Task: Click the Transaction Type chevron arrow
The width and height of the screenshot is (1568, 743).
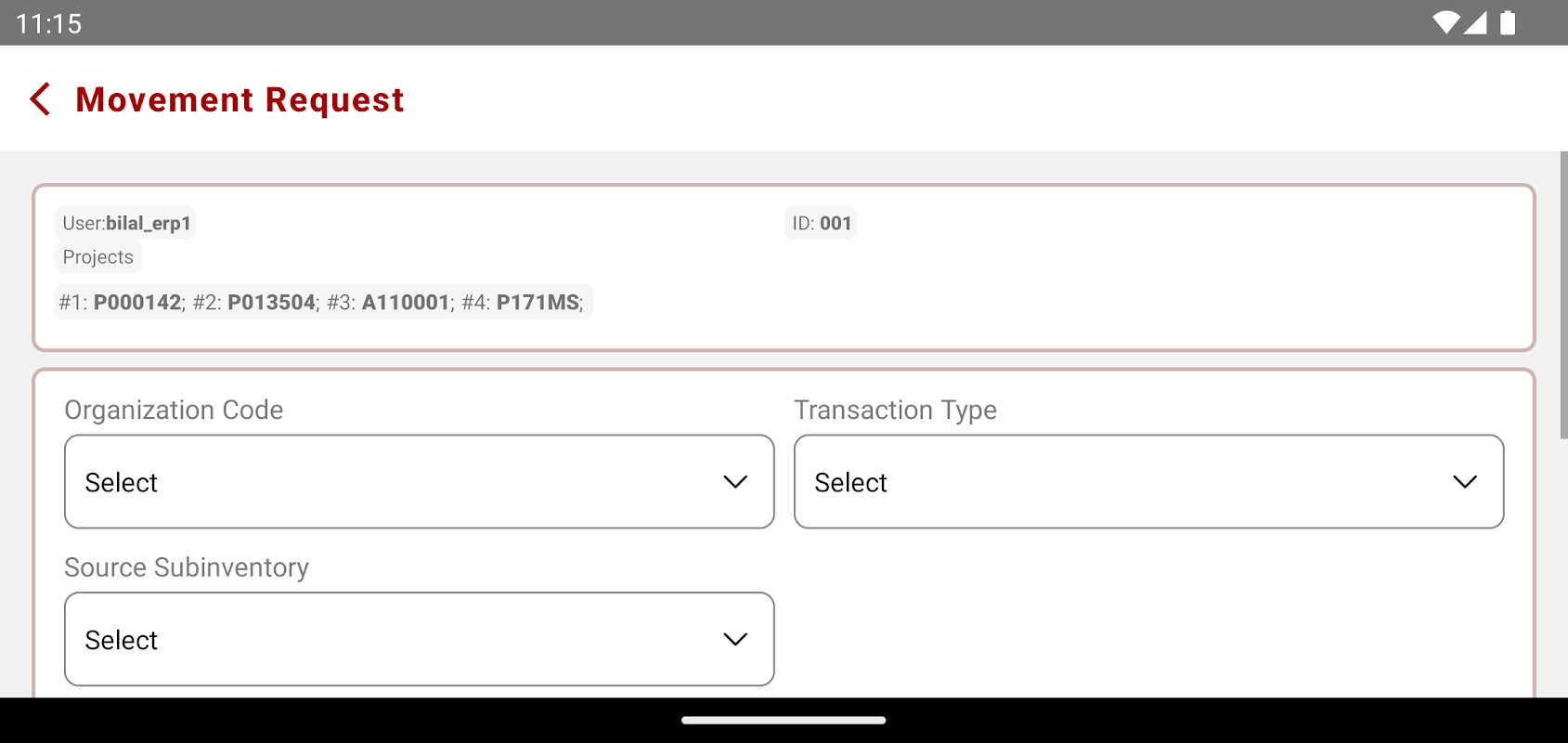Action: (1465, 482)
